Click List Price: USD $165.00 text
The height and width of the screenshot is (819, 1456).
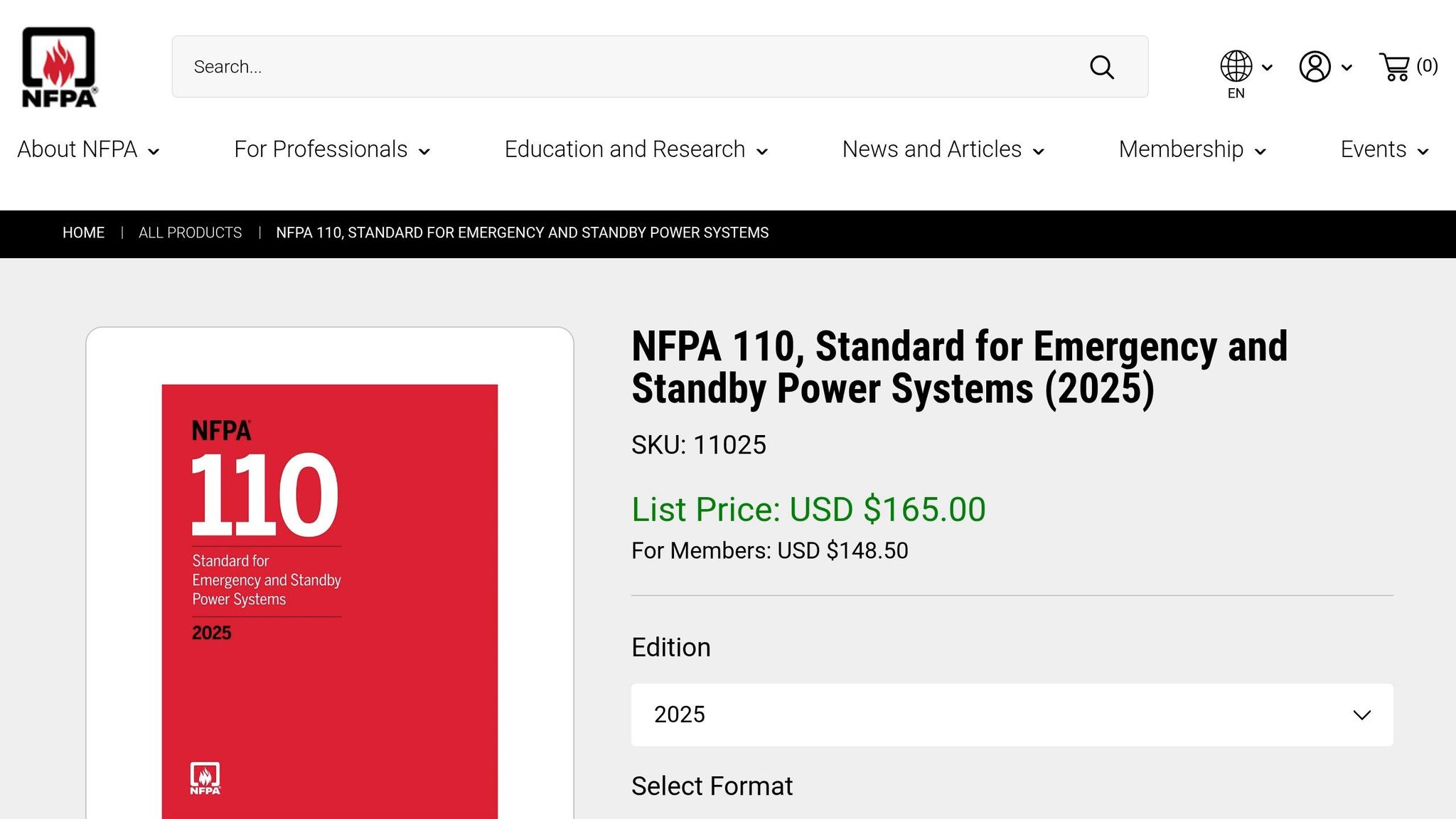(x=808, y=510)
